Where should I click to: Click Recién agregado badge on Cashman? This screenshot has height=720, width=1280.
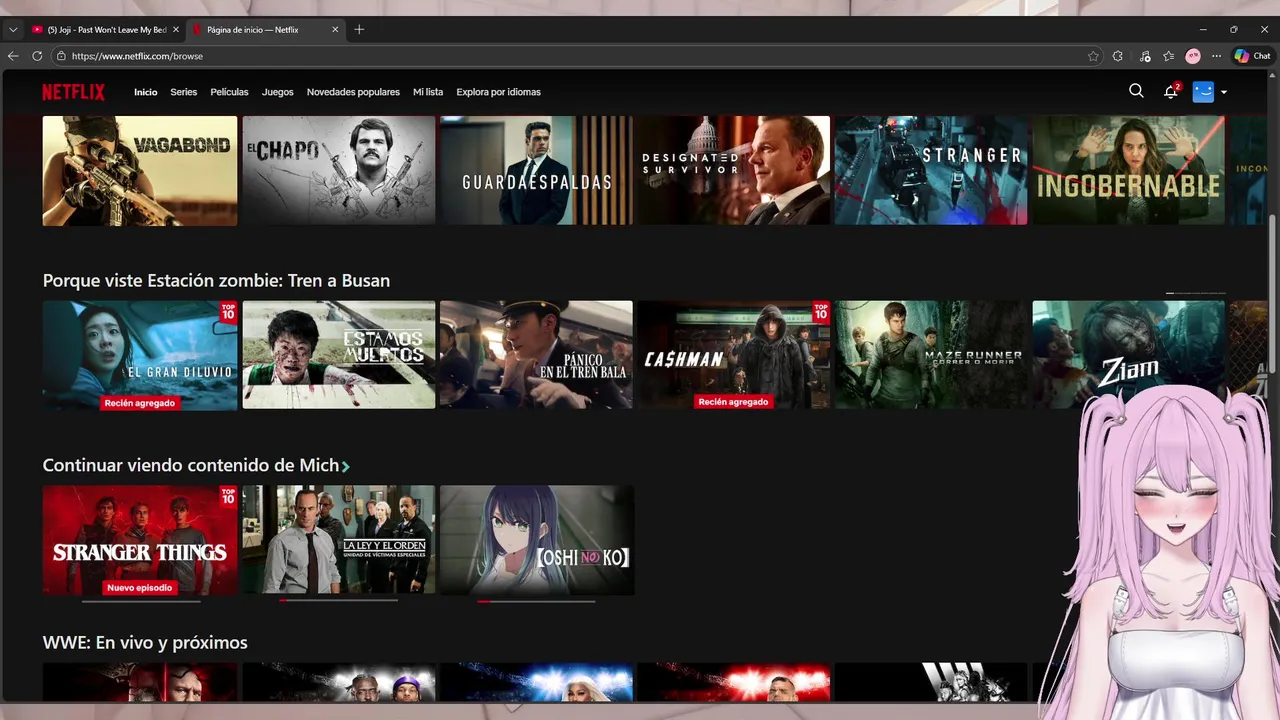tap(734, 402)
